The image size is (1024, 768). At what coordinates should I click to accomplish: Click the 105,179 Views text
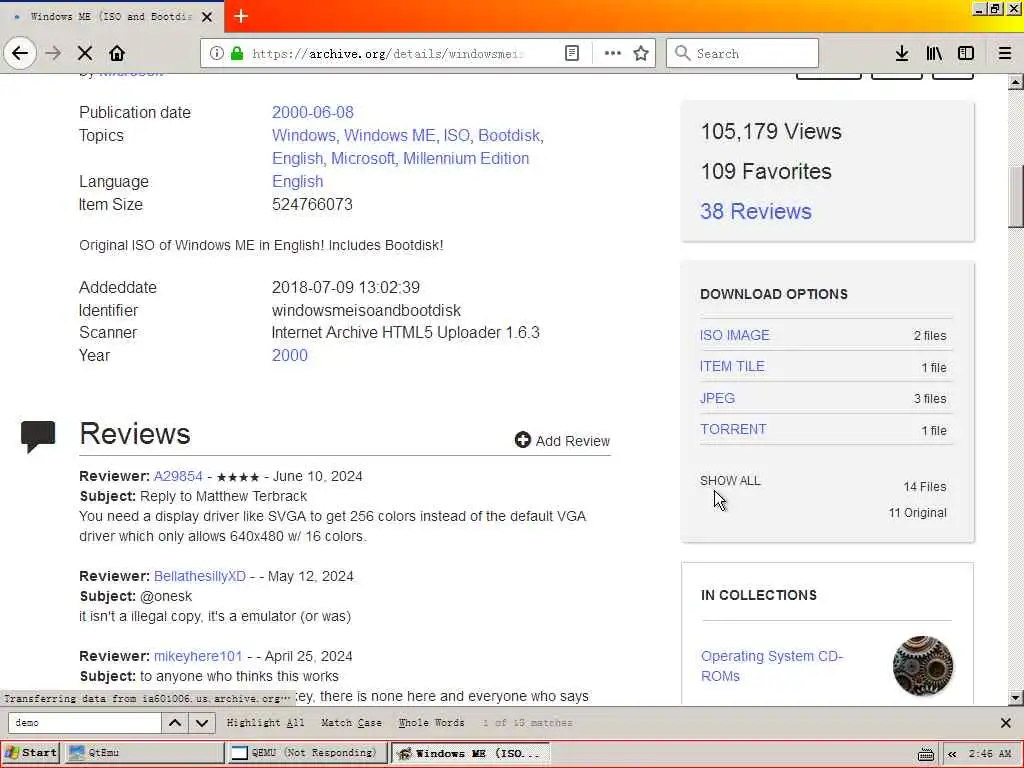pos(771,132)
